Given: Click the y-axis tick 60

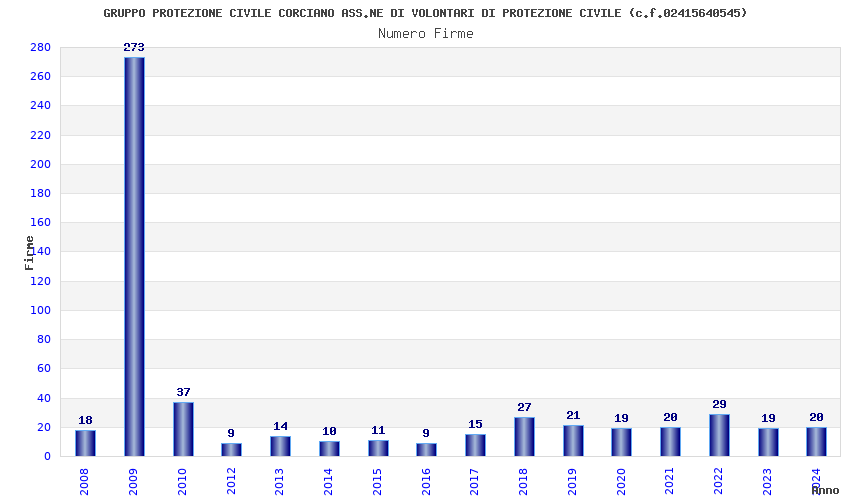Looking at the screenshot, I should tap(43, 369).
